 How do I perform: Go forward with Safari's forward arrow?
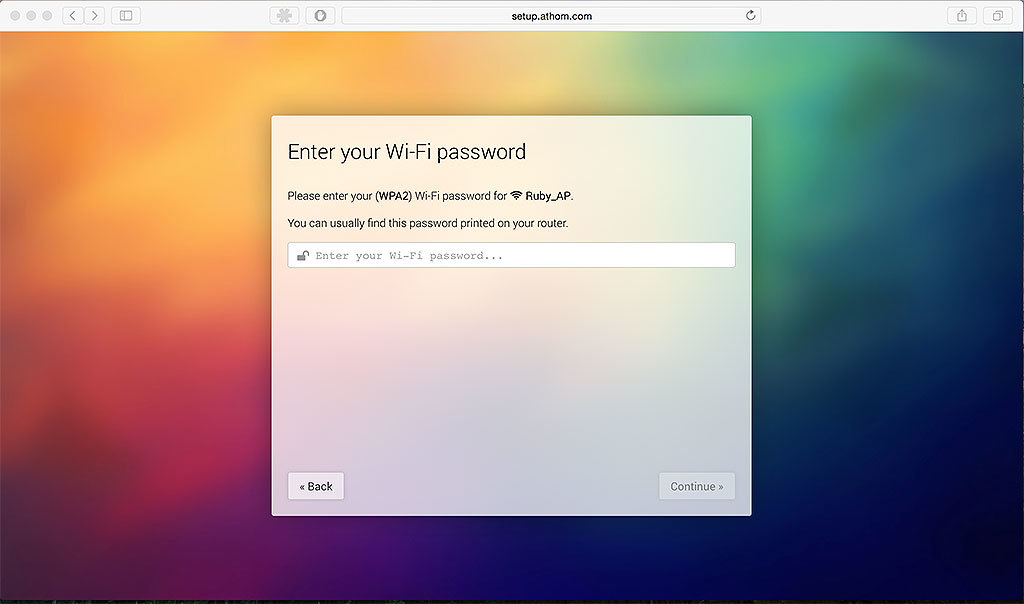click(94, 16)
